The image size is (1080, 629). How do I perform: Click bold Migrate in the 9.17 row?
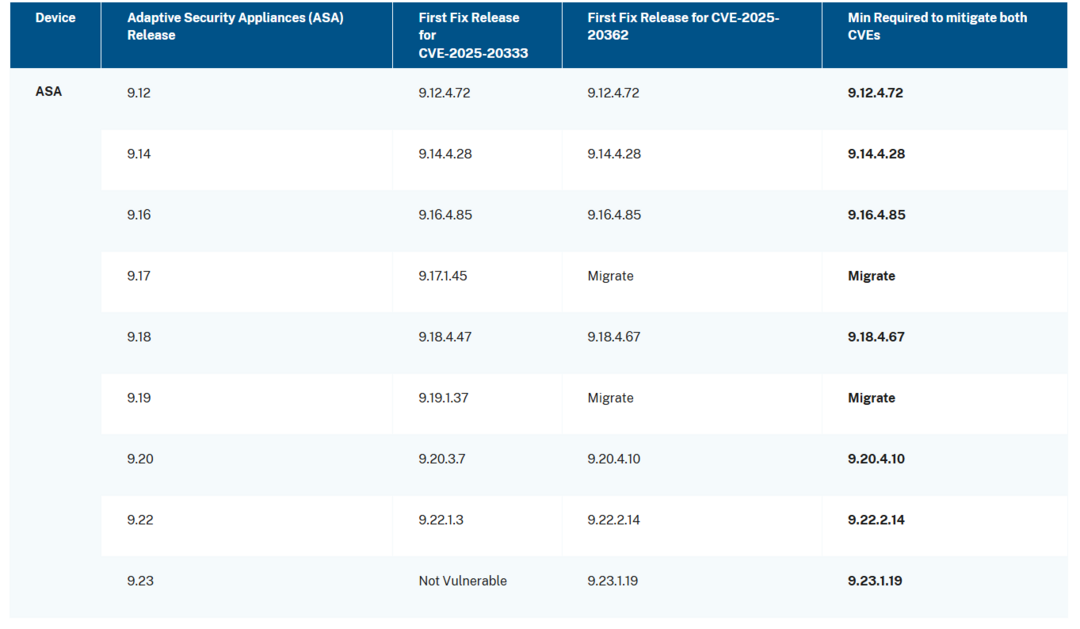tap(871, 276)
